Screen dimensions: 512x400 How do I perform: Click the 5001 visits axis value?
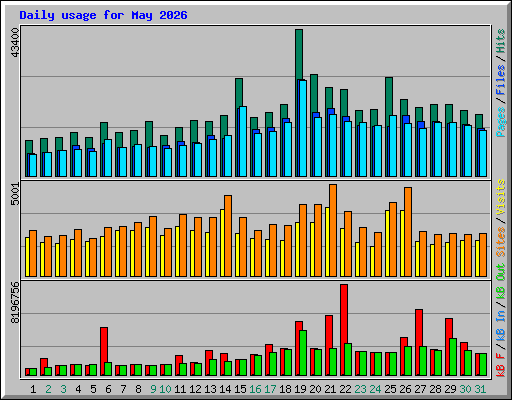(15, 194)
